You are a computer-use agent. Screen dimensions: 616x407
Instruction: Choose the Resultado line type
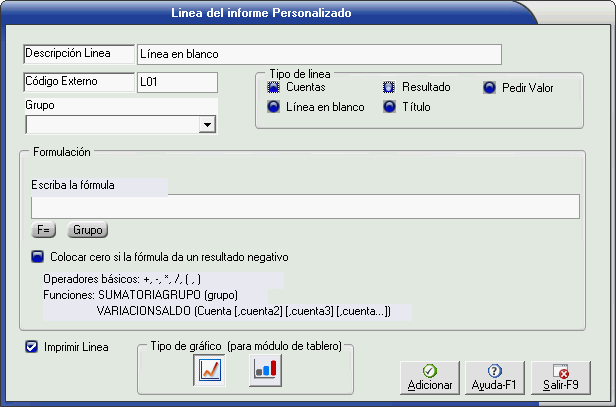[x=390, y=88]
